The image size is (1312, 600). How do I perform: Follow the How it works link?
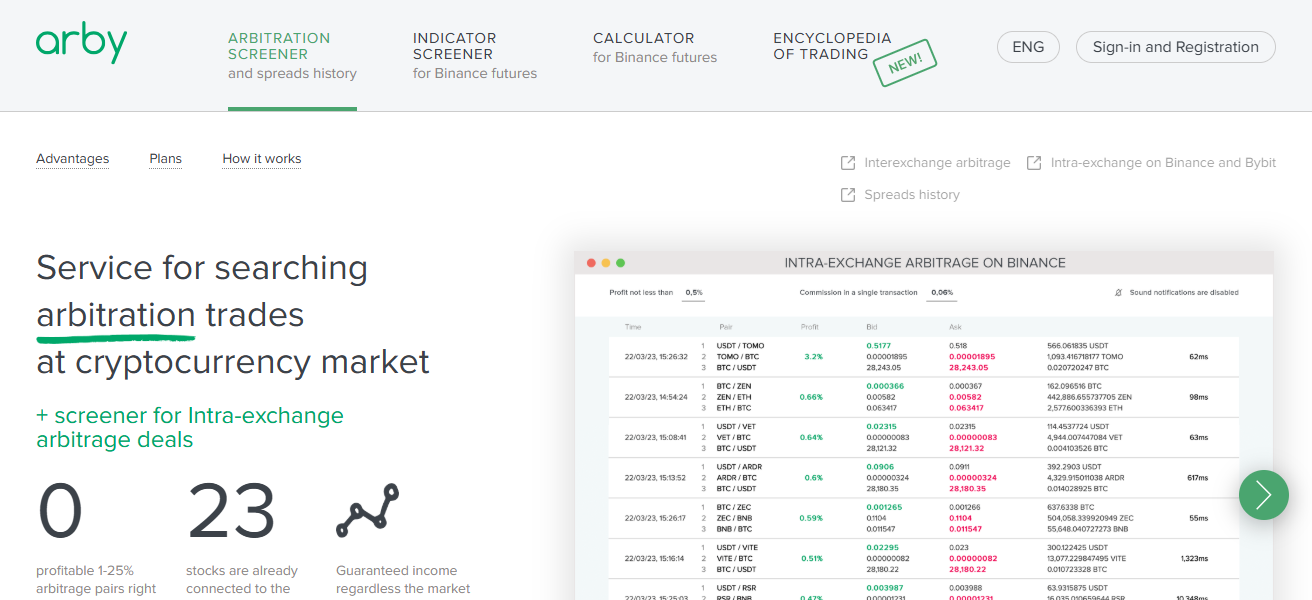(261, 159)
